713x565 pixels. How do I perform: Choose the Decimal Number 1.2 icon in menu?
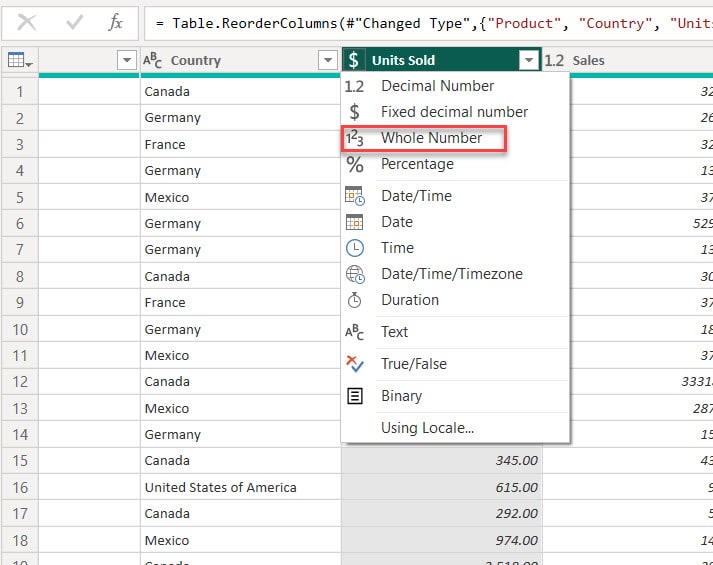(354, 86)
